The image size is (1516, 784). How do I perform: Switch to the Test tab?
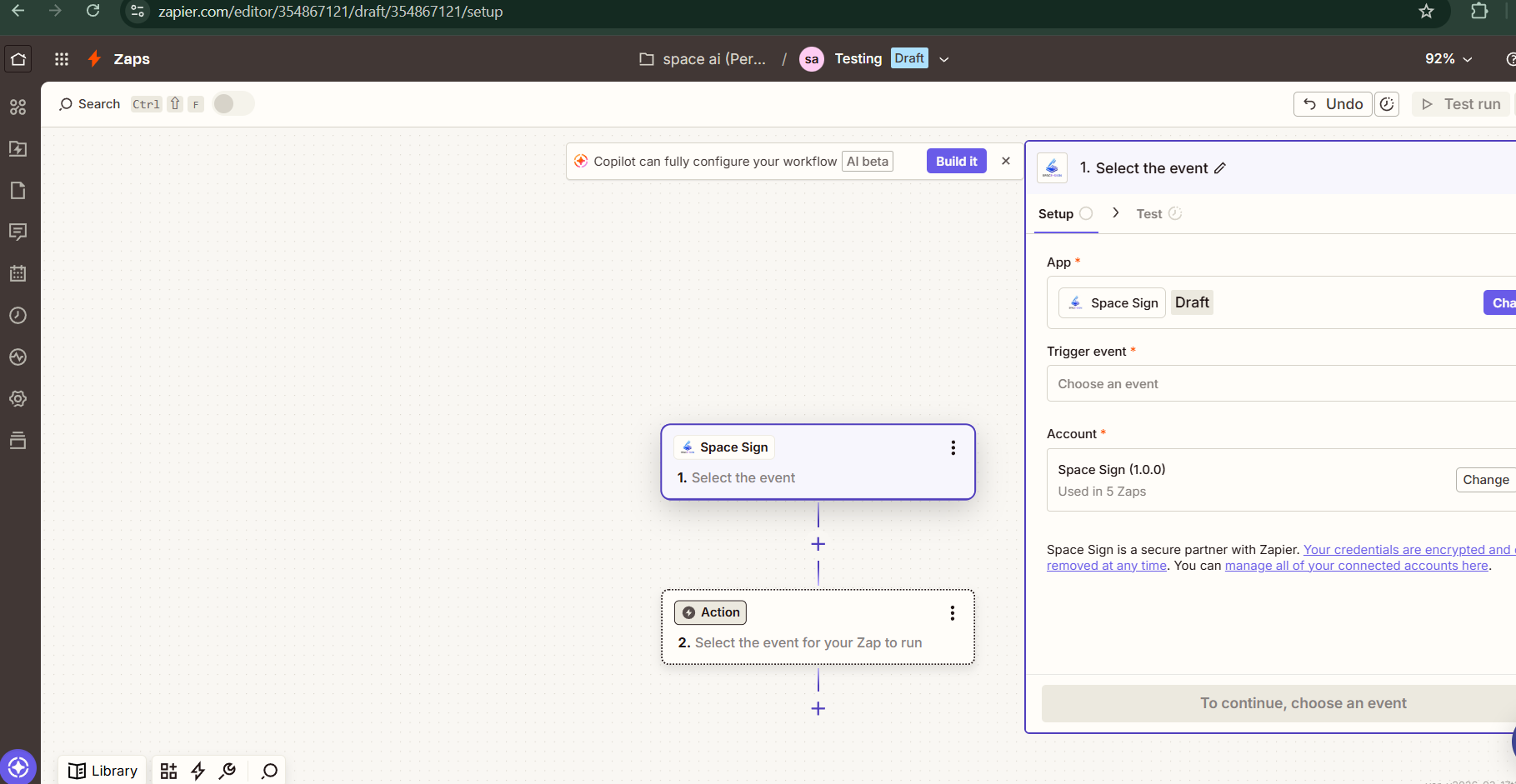pyautogui.click(x=1158, y=214)
